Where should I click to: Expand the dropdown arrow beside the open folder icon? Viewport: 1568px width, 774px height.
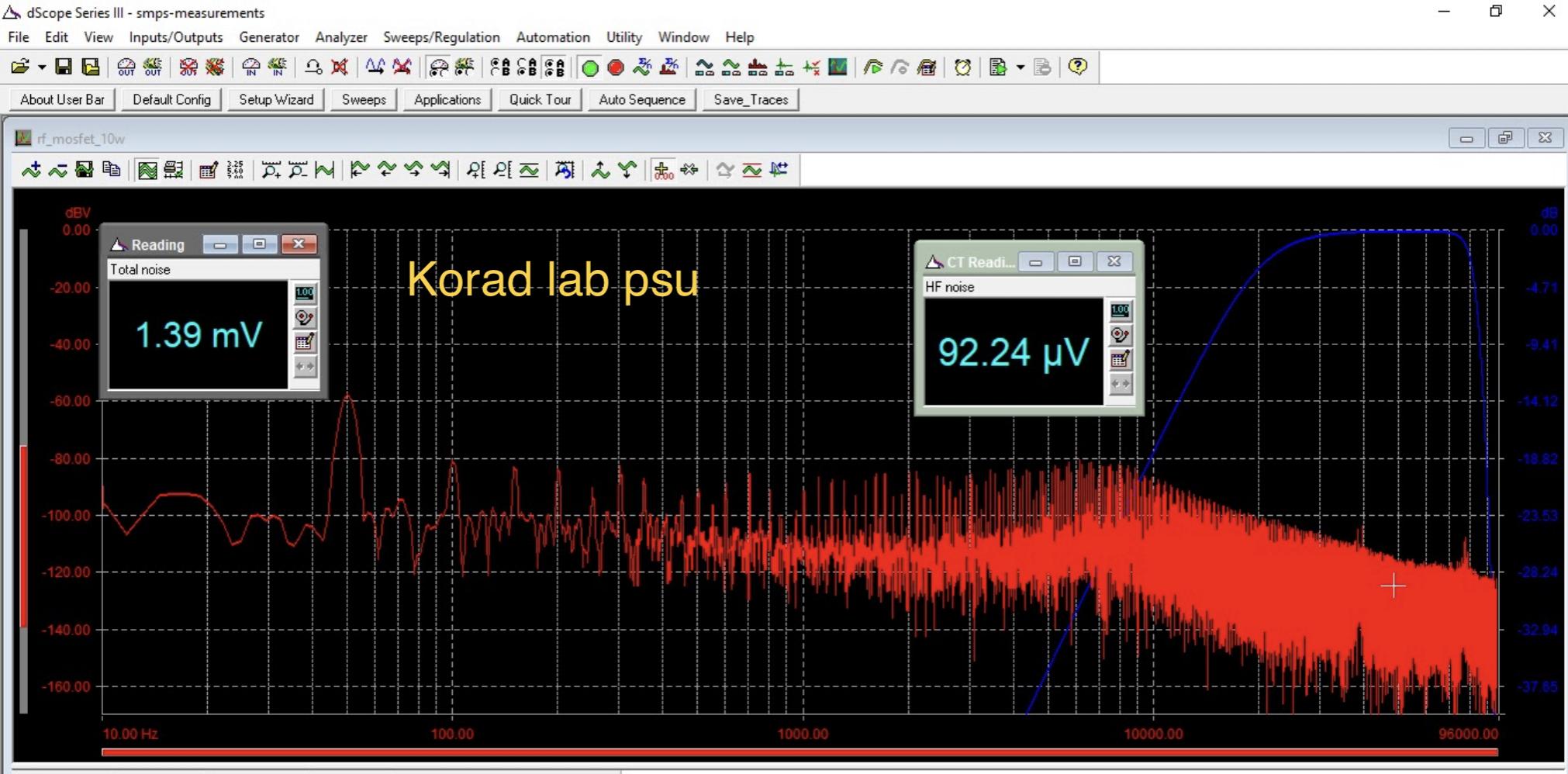pos(41,67)
